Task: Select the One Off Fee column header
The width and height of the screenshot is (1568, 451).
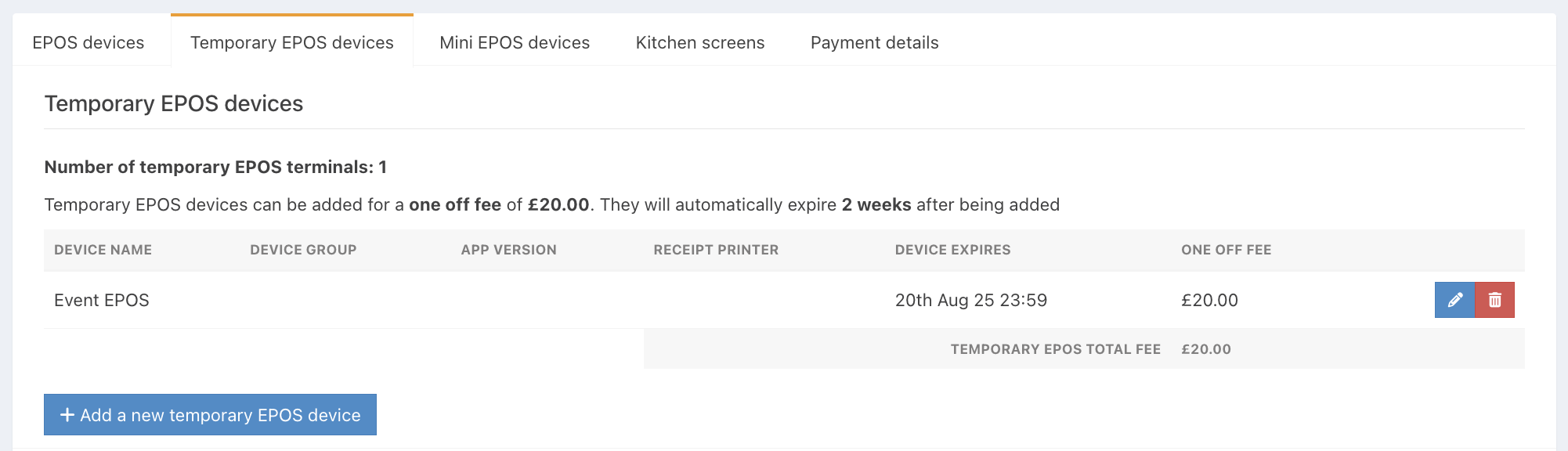Action: point(1226,250)
